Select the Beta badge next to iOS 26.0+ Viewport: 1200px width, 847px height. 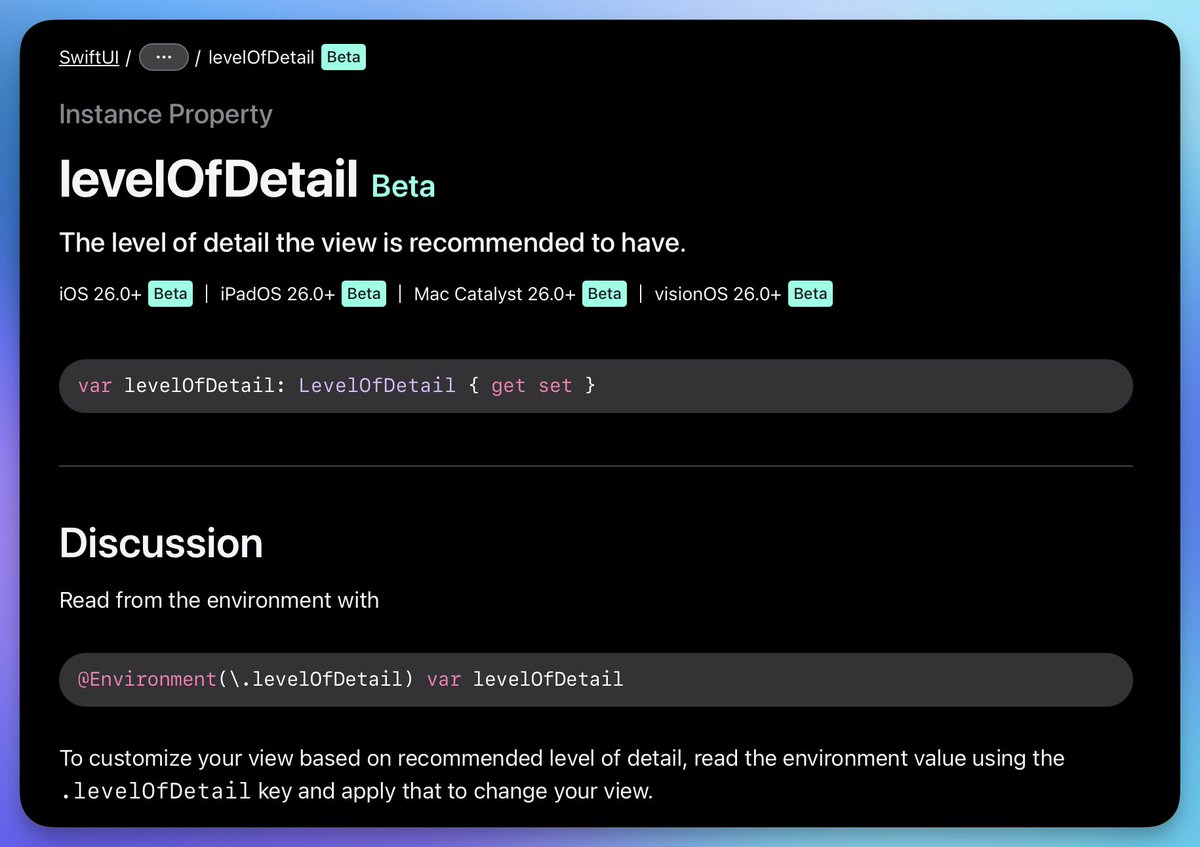tap(170, 293)
